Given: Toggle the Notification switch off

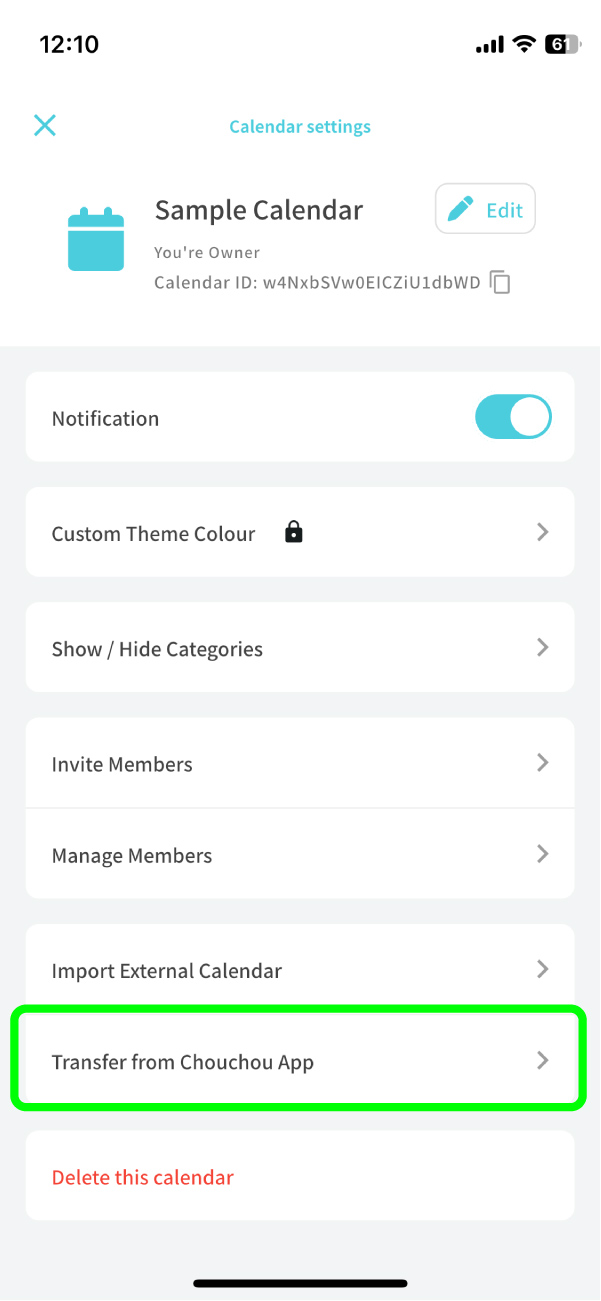Looking at the screenshot, I should (513, 418).
